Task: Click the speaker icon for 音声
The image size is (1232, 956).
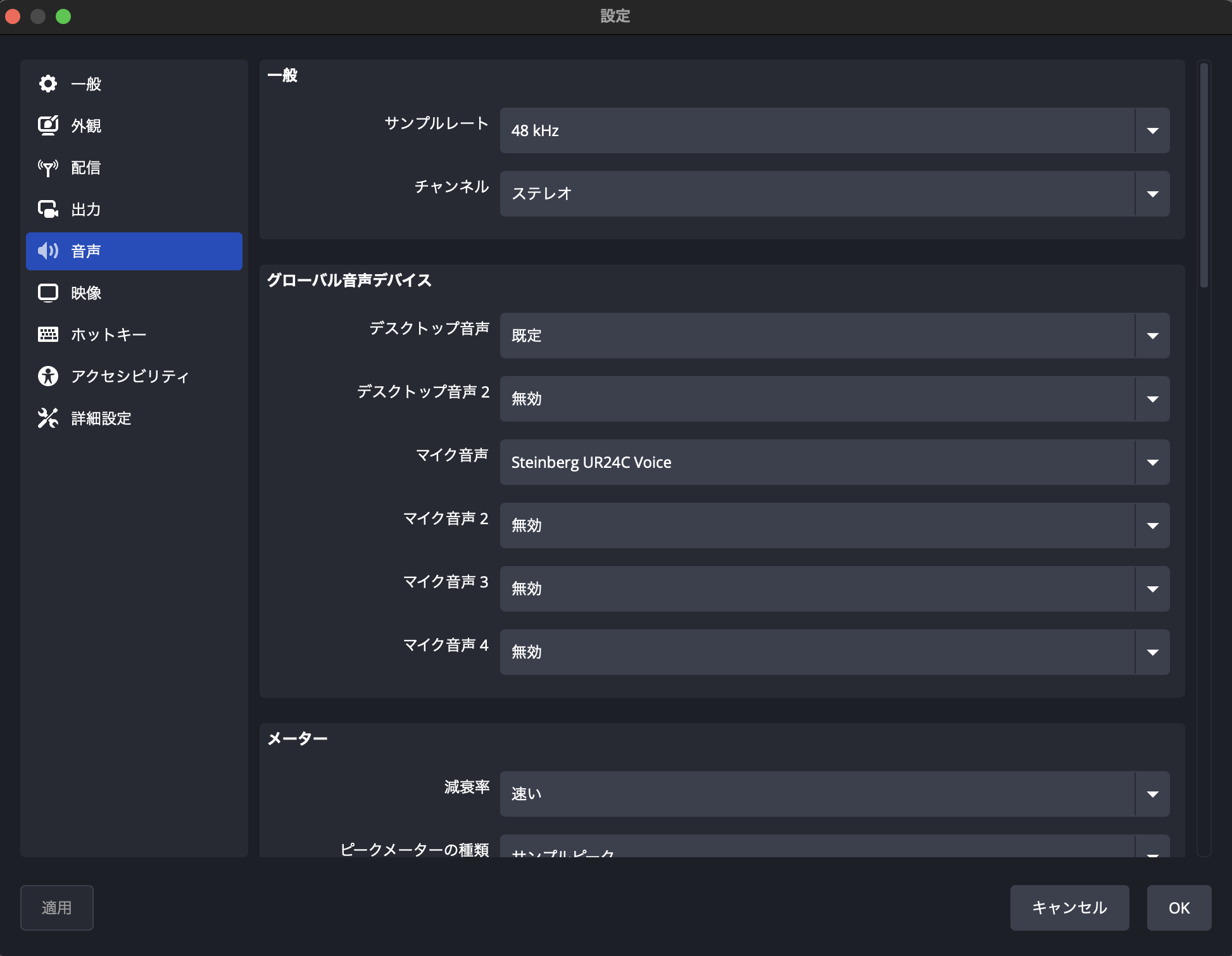Action: 47,251
